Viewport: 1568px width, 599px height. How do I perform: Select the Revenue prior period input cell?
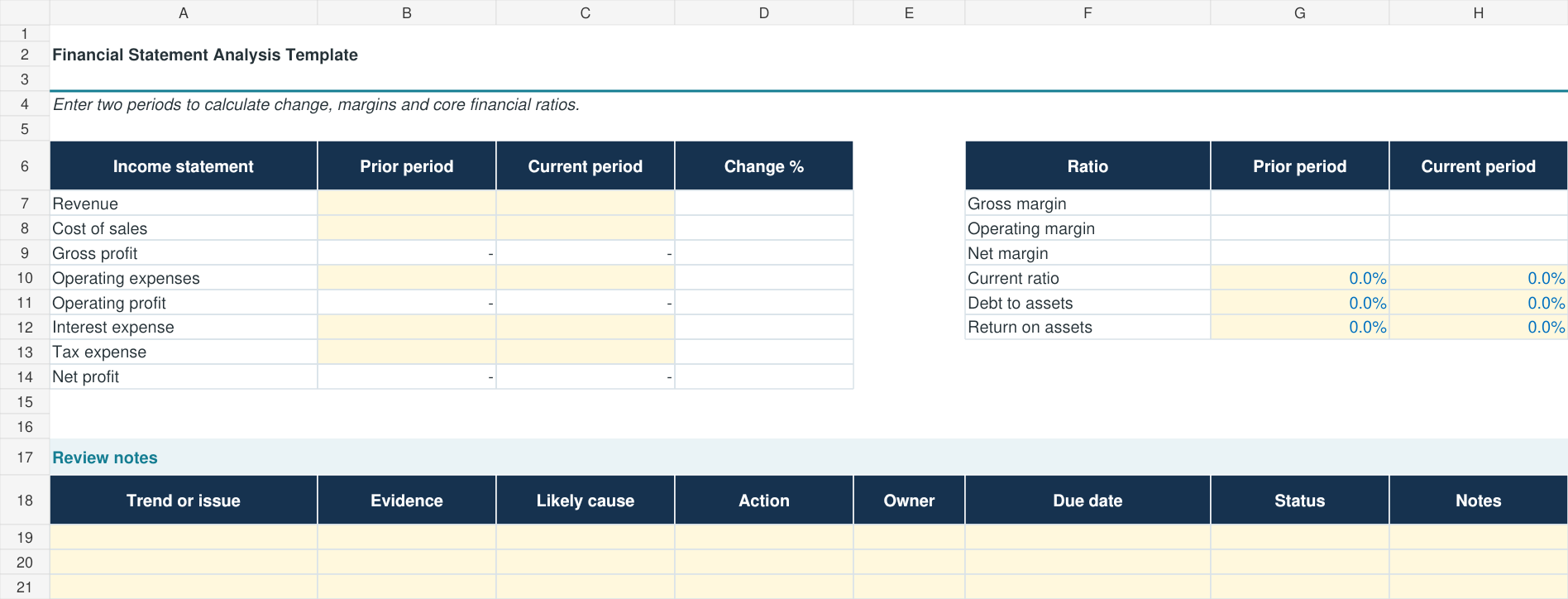[407, 204]
